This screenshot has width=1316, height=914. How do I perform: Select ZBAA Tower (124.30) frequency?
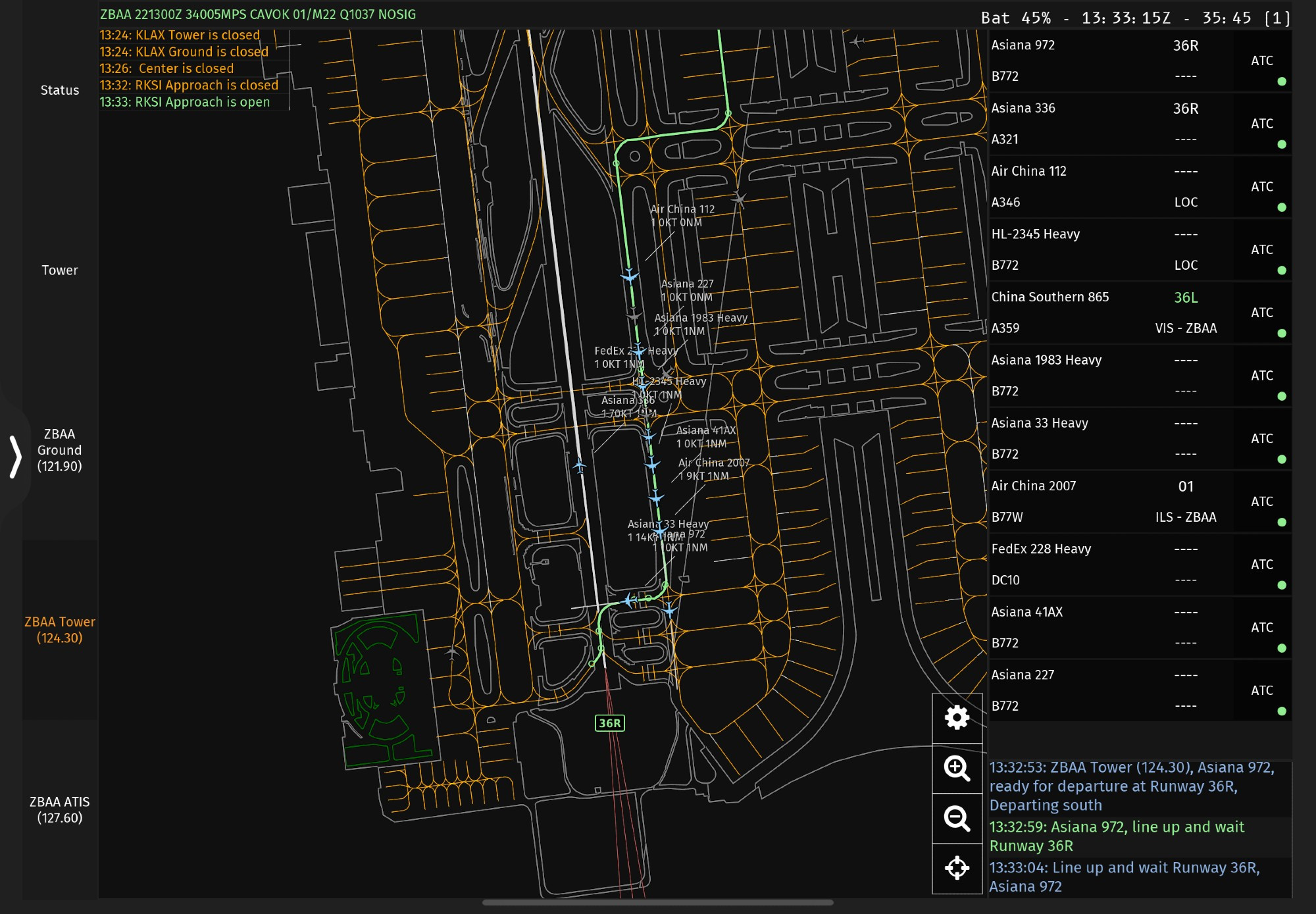click(60, 630)
